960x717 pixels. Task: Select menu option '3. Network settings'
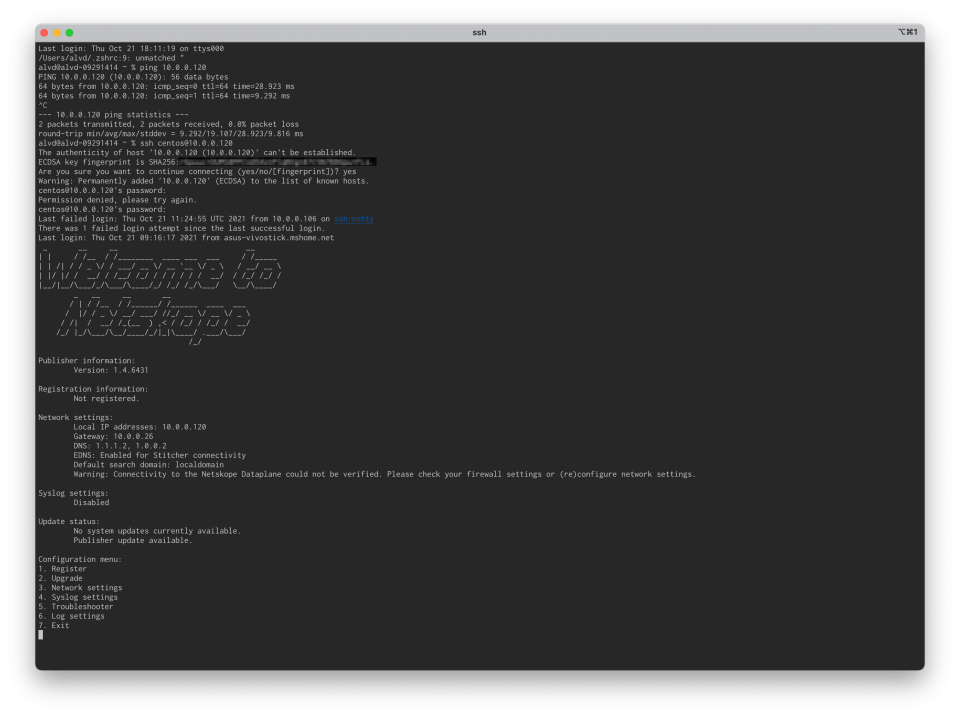(x=80, y=588)
